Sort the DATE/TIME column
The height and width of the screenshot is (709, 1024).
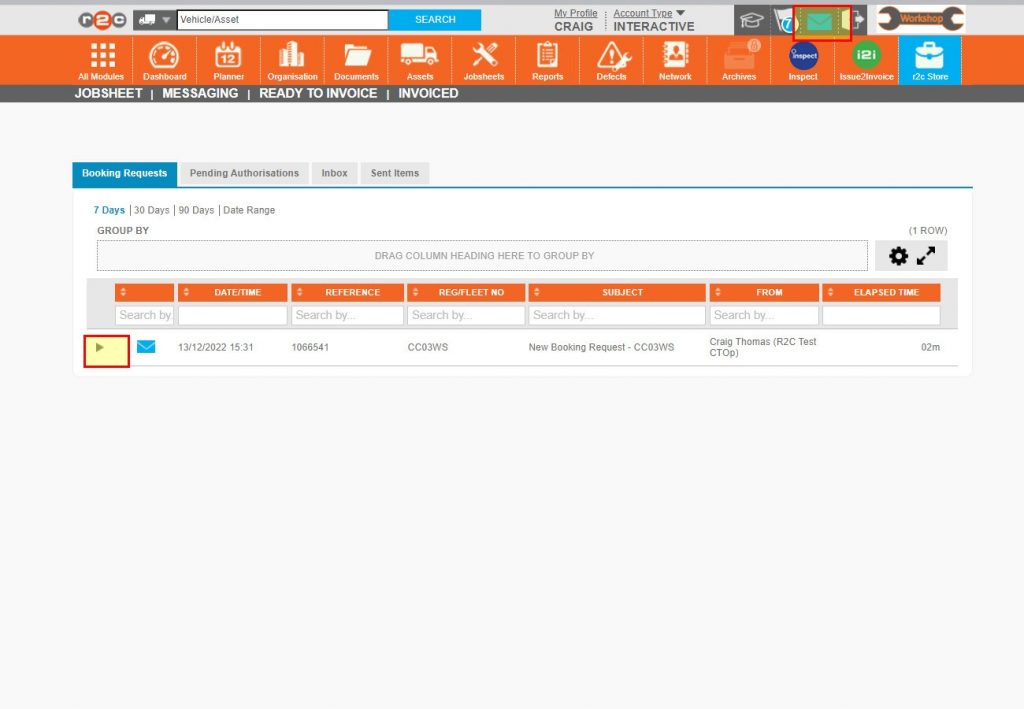pos(186,292)
